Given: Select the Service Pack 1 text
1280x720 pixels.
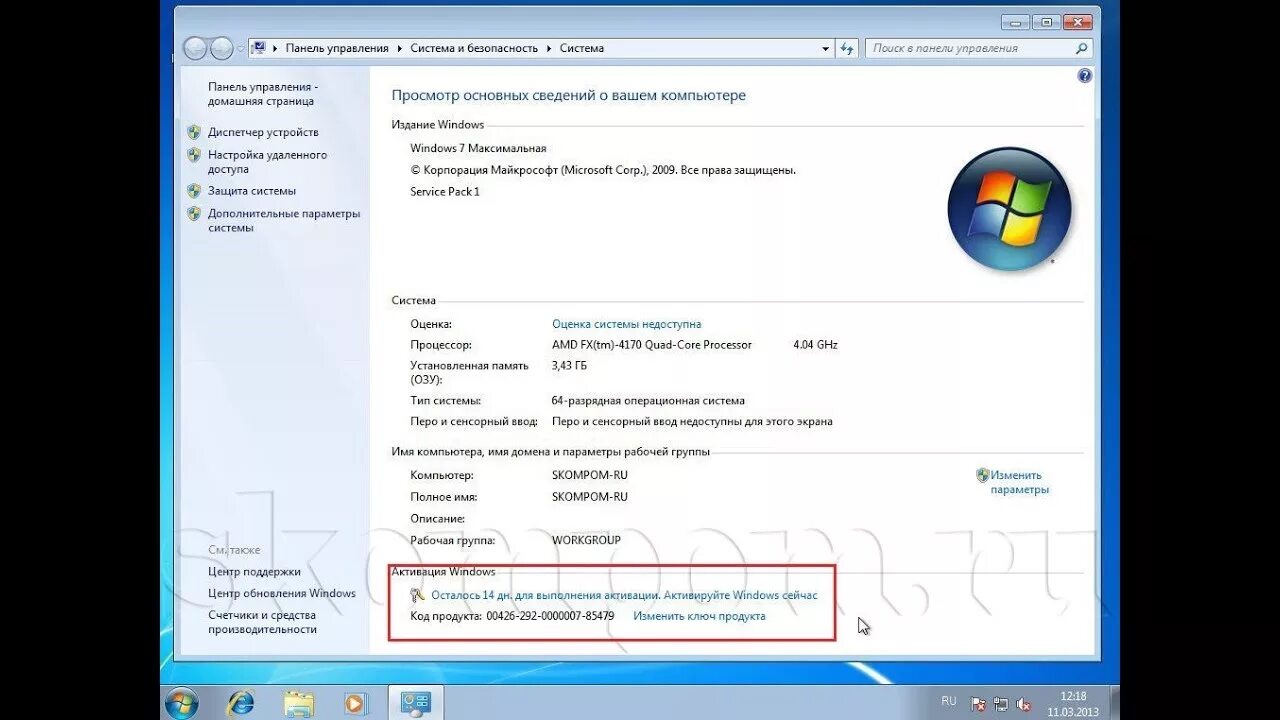Looking at the screenshot, I should pyautogui.click(x=445, y=191).
